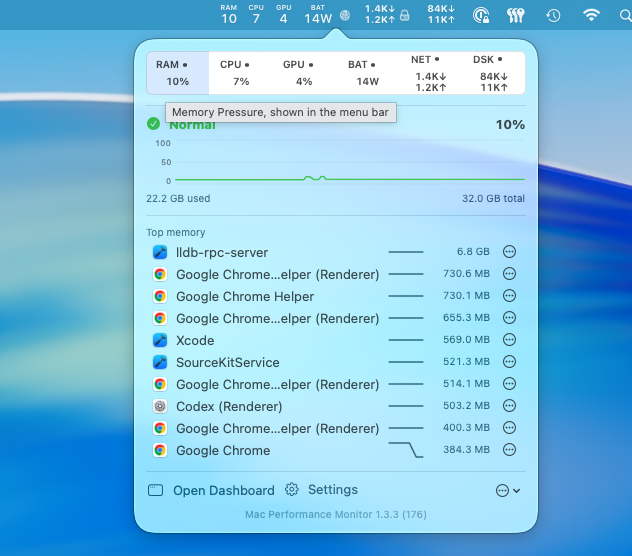Click the SourceKitService hammer icon

(x=160, y=362)
